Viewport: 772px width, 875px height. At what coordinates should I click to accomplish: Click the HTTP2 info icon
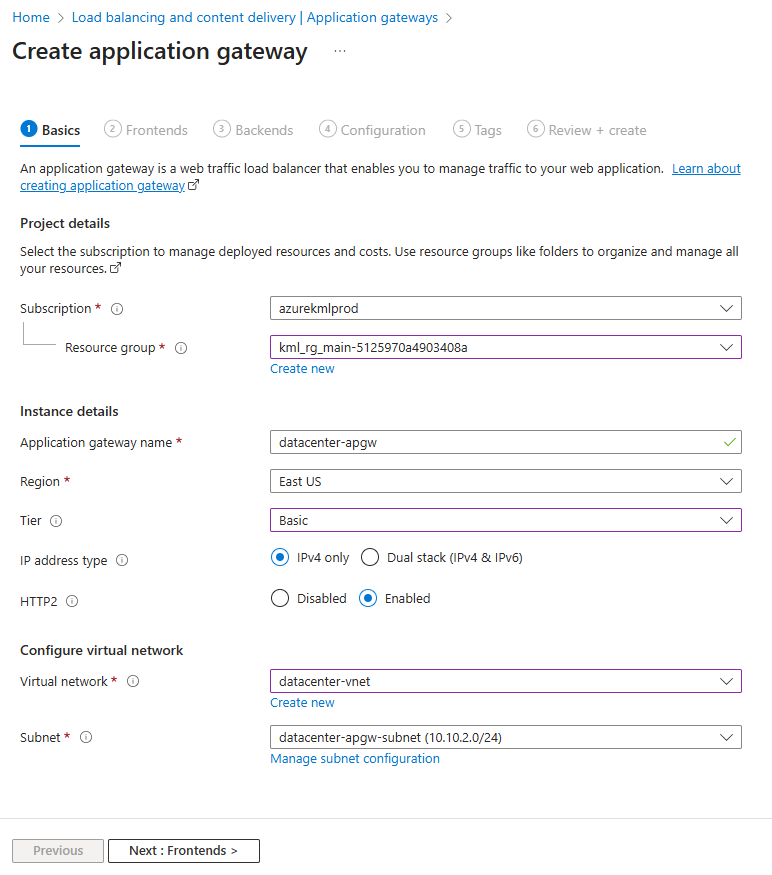(x=72, y=601)
